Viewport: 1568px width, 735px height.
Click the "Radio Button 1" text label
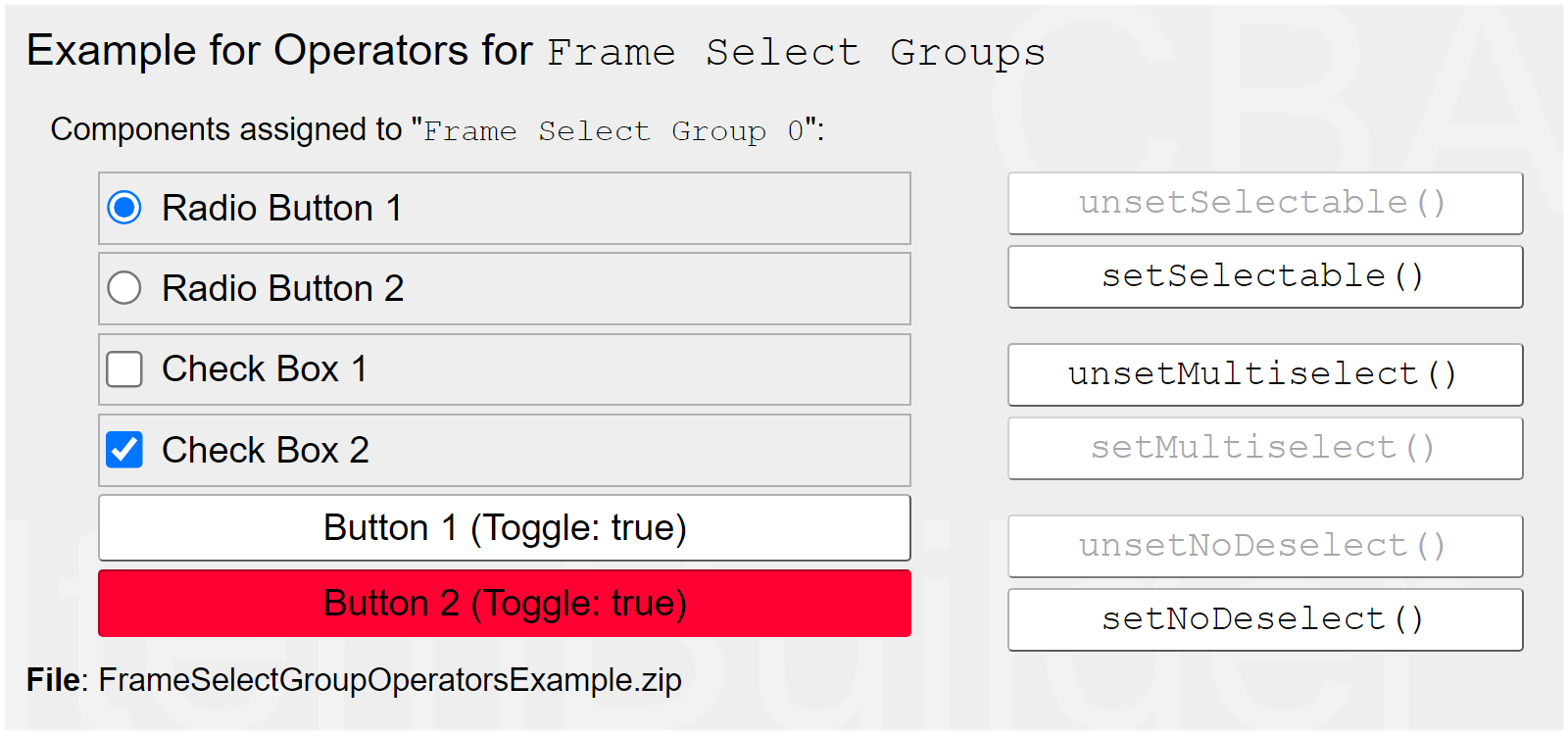click(282, 209)
